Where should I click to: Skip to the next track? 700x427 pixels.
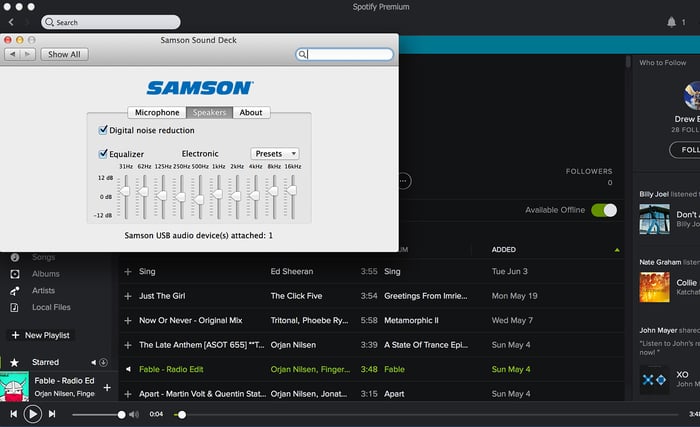point(52,414)
